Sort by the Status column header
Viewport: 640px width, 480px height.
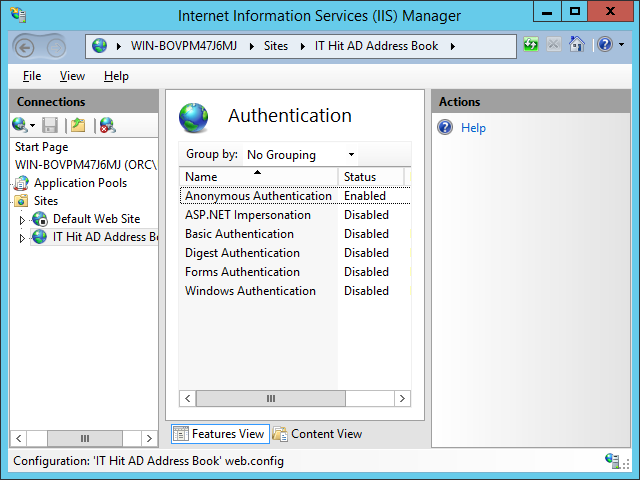(x=371, y=177)
